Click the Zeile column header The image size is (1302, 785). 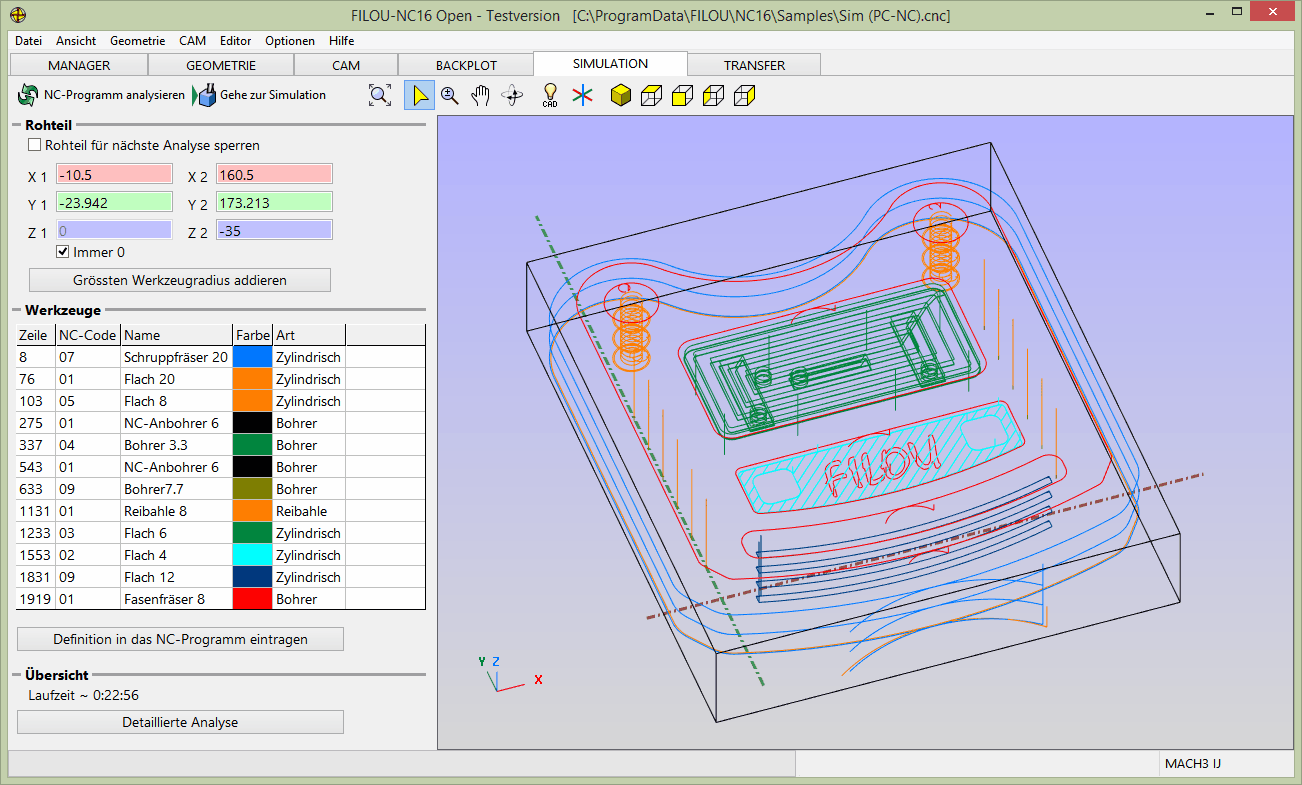point(36,335)
